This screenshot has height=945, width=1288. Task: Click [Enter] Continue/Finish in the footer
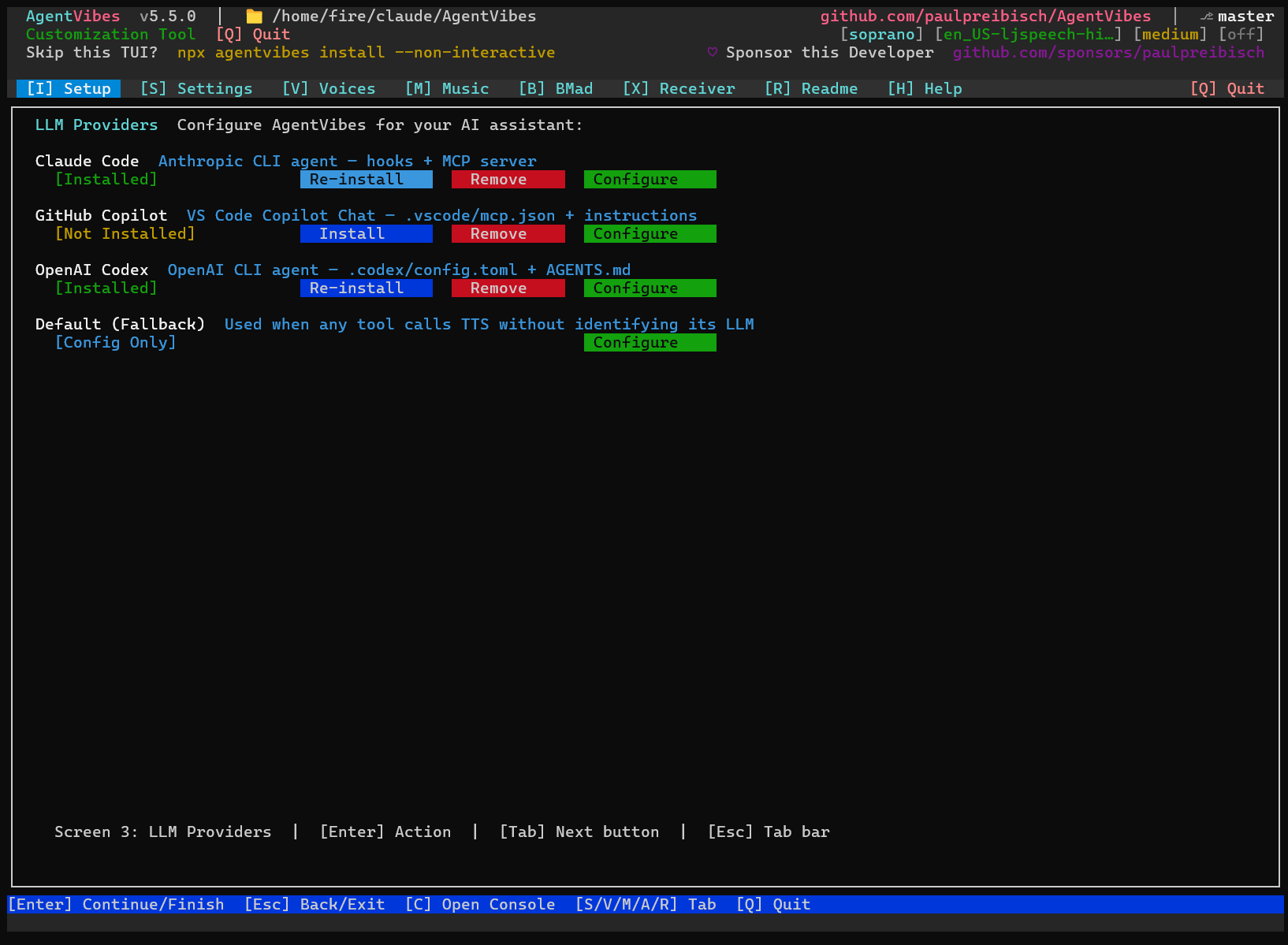tap(117, 905)
